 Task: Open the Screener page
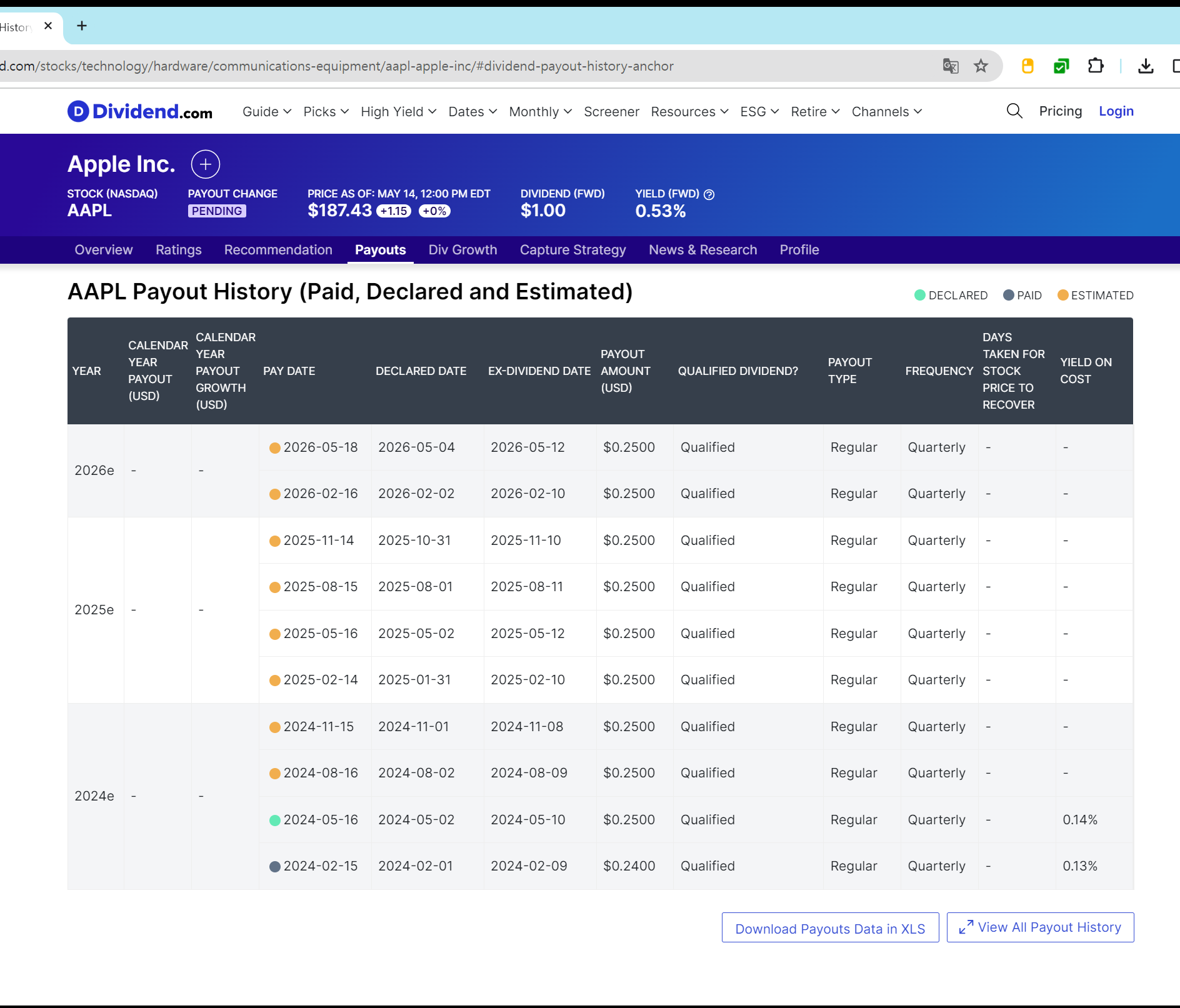click(612, 111)
